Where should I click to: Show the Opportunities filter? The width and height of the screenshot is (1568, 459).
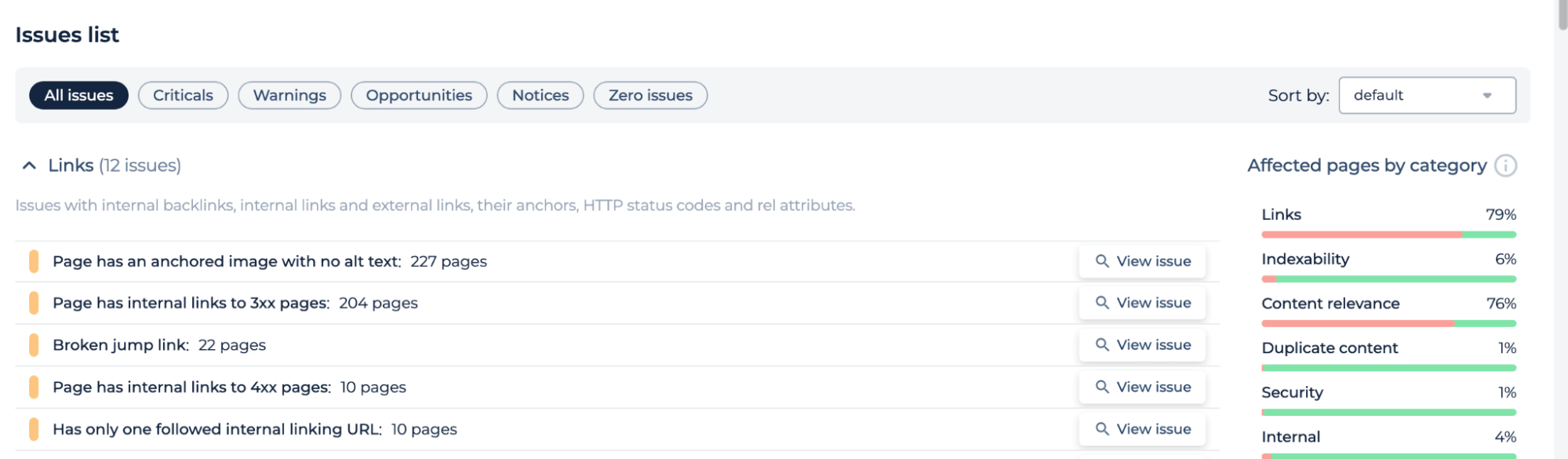click(419, 95)
